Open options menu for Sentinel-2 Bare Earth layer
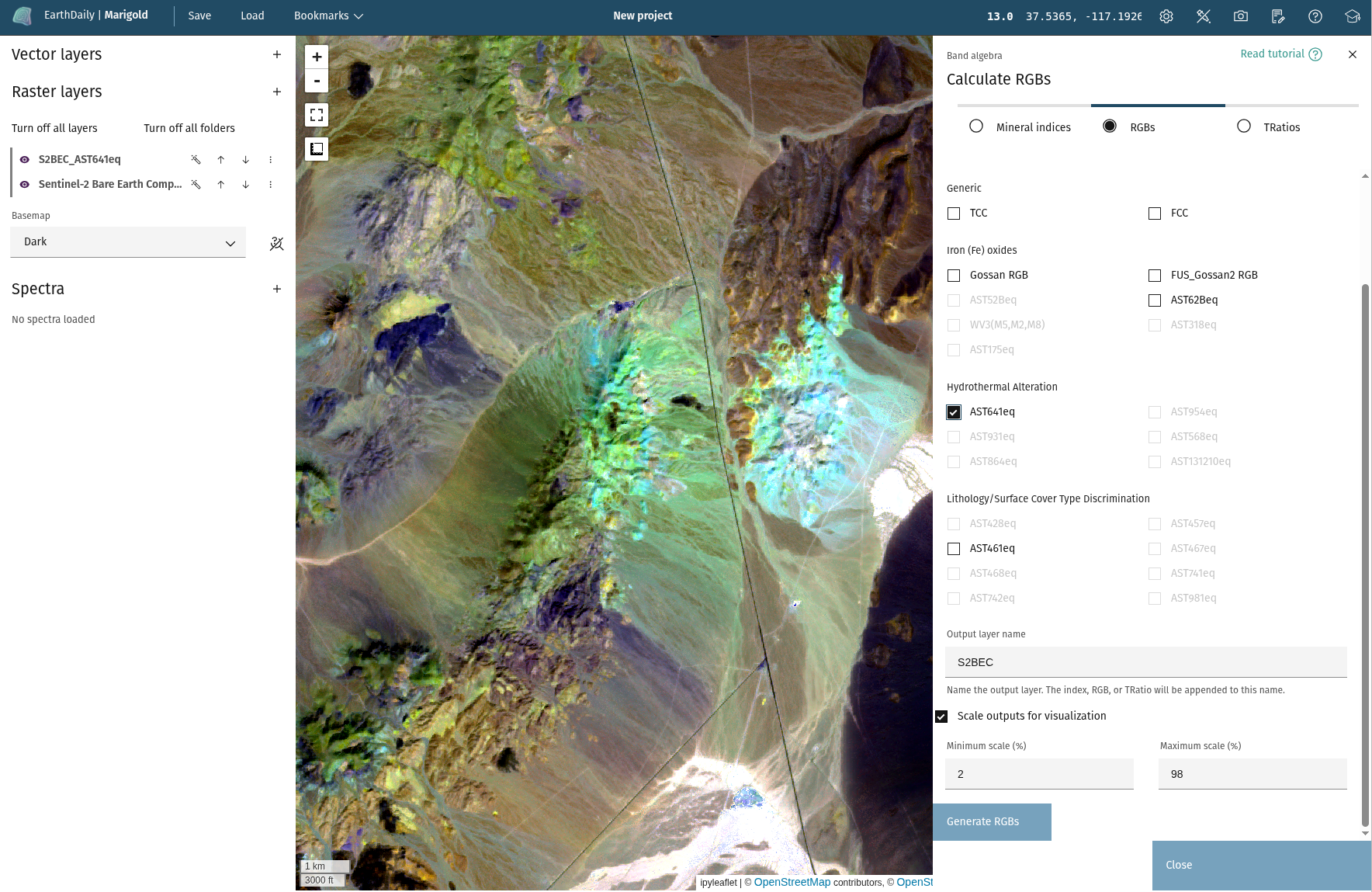This screenshot has height=892, width=1372. coord(270,185)
